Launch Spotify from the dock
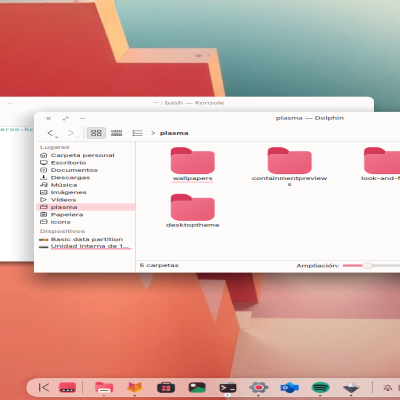Screen dimensions: 400x400 click(x=320, y=387)
